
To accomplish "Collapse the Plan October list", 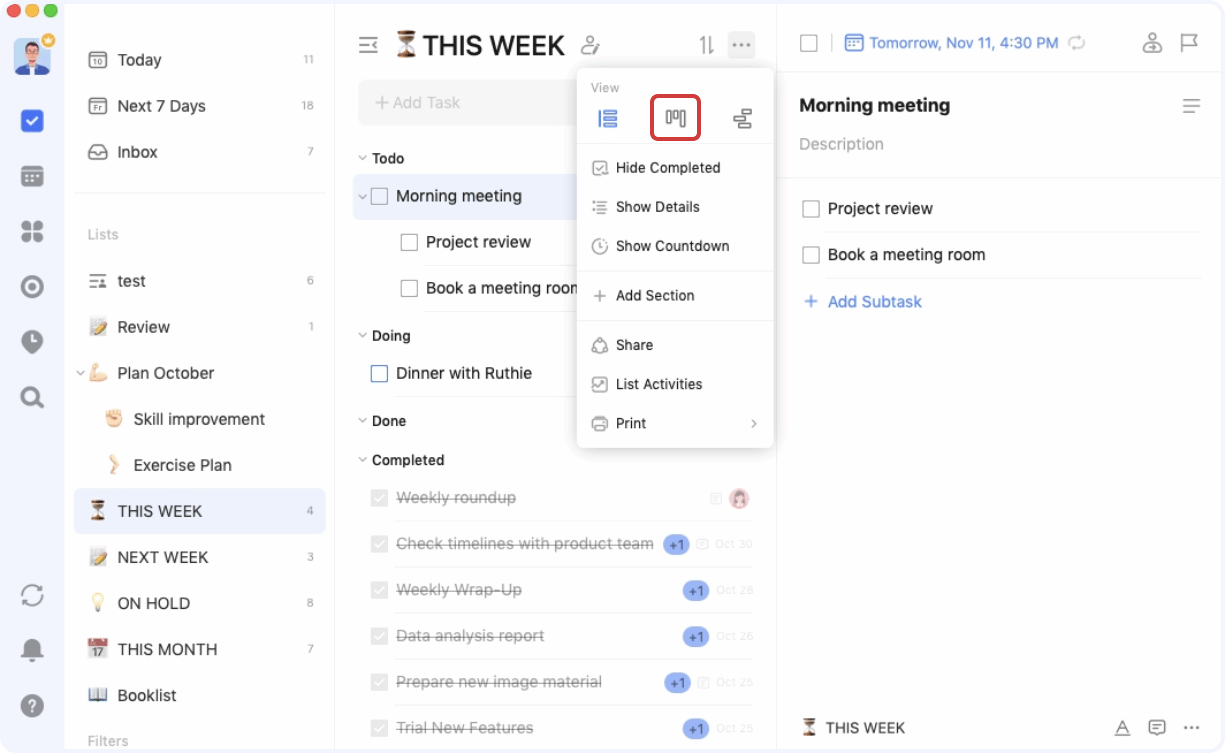I will pos(80,373).
